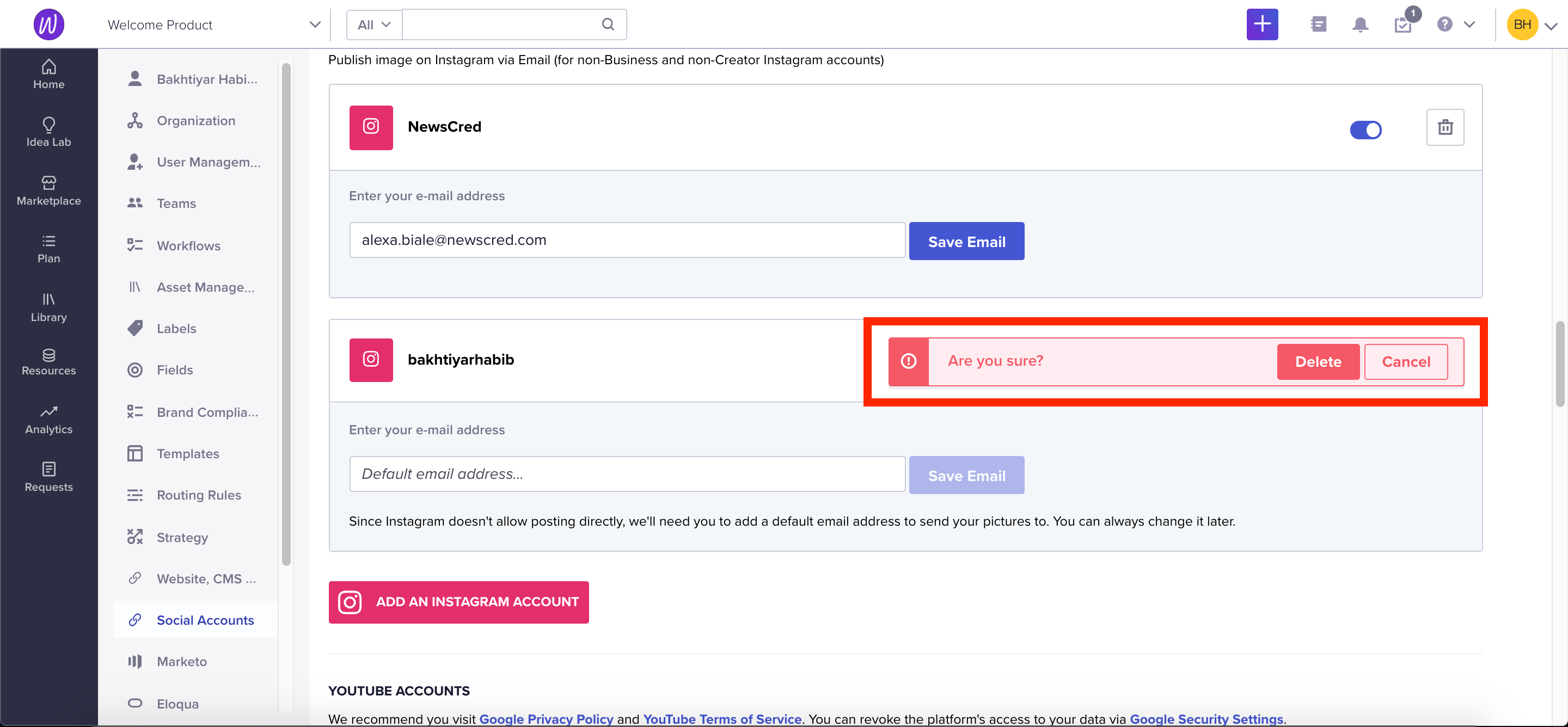Open YouTube Terms of Service link
The height and width of the screenshot is (727, 1568).
pyautogui.click(x=722, y=718)
